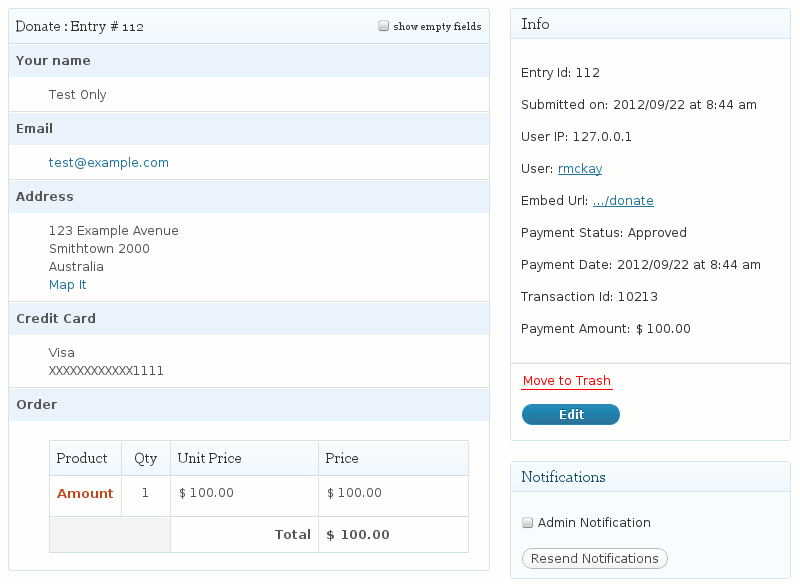Click the Notifications panel header
The image size is (800, 584).
pyautogui.click(x=650, y=477)
